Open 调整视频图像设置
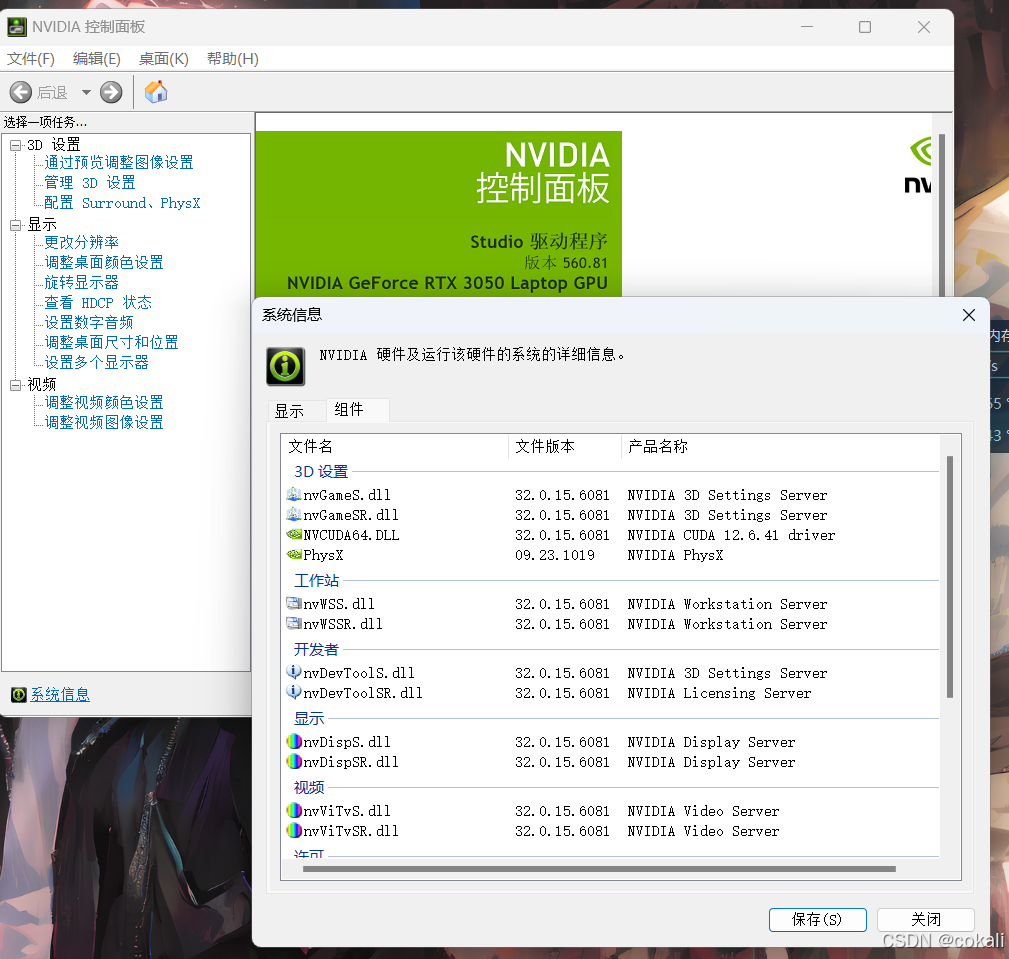This screenshot has height=959, width=1009. [x=104, y=422]
